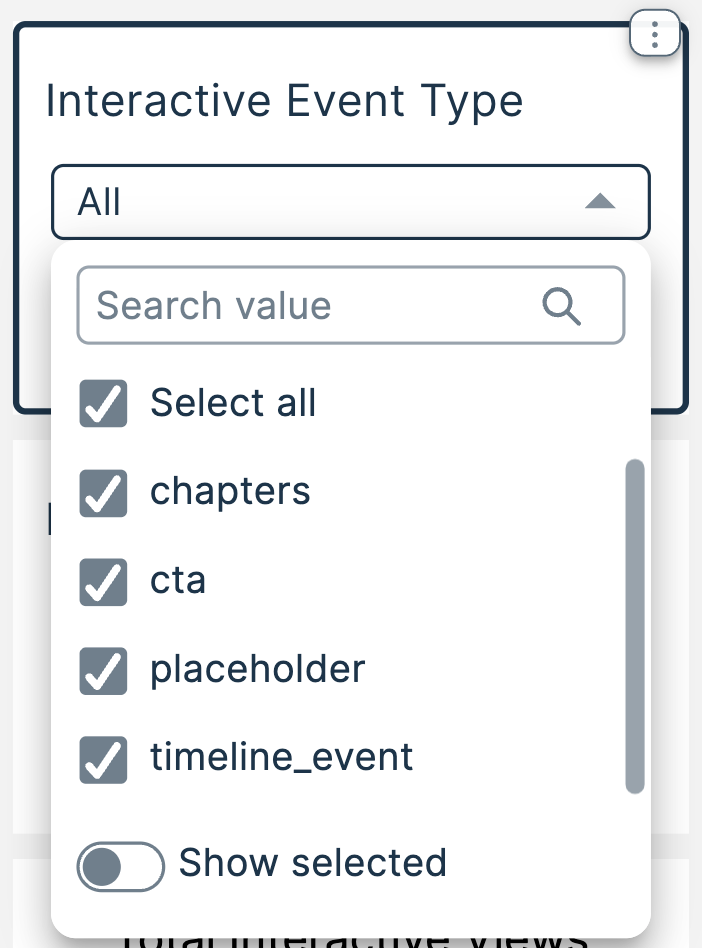This screenshot has height=948, width=702.
Task: Toggle the timeline_event checkbox
Action: (103, 759)
